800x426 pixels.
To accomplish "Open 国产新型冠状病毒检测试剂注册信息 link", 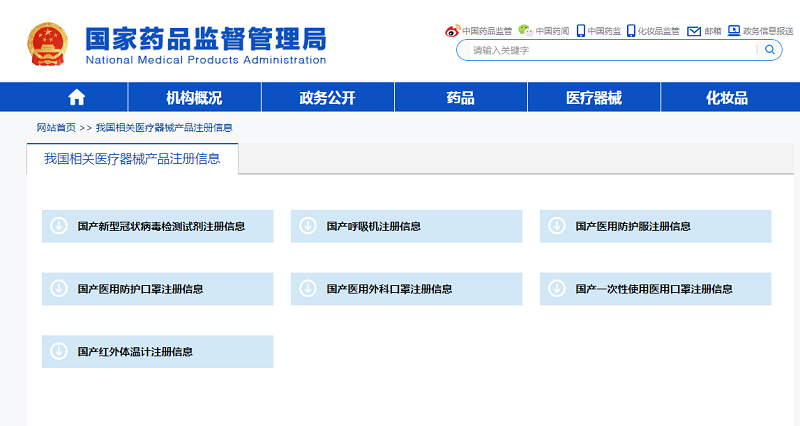I will (161, 226).
